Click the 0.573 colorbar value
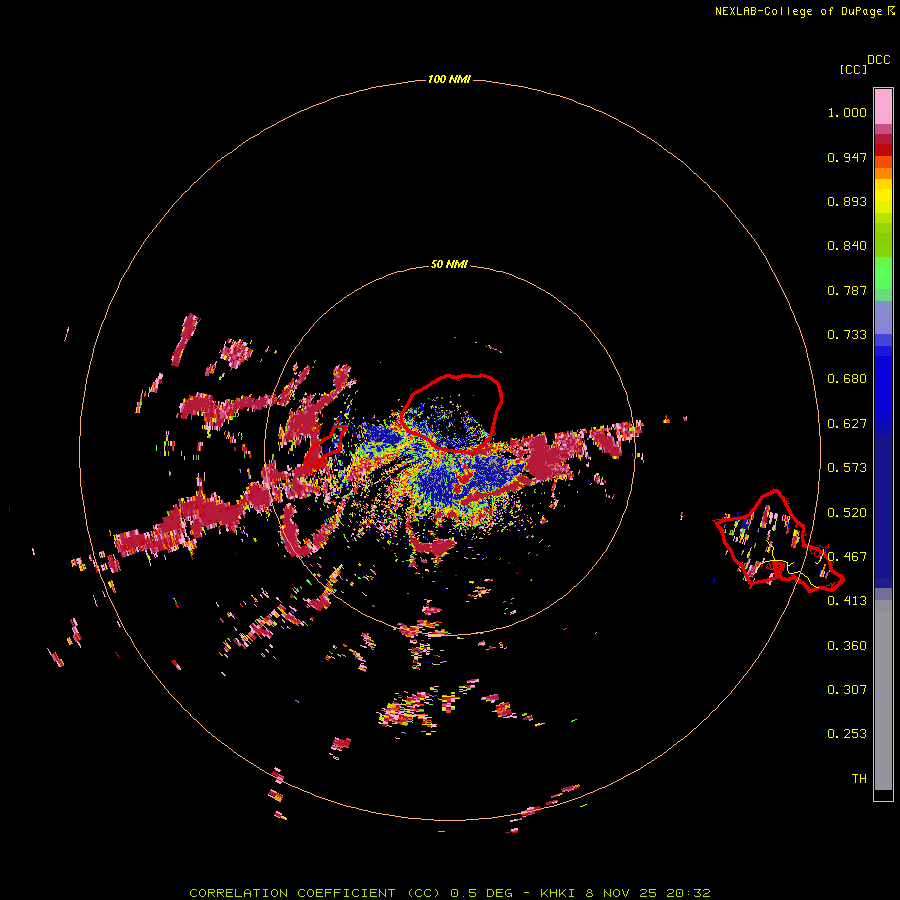Viewport: 900px width, 900px height. tap(847, 468)
